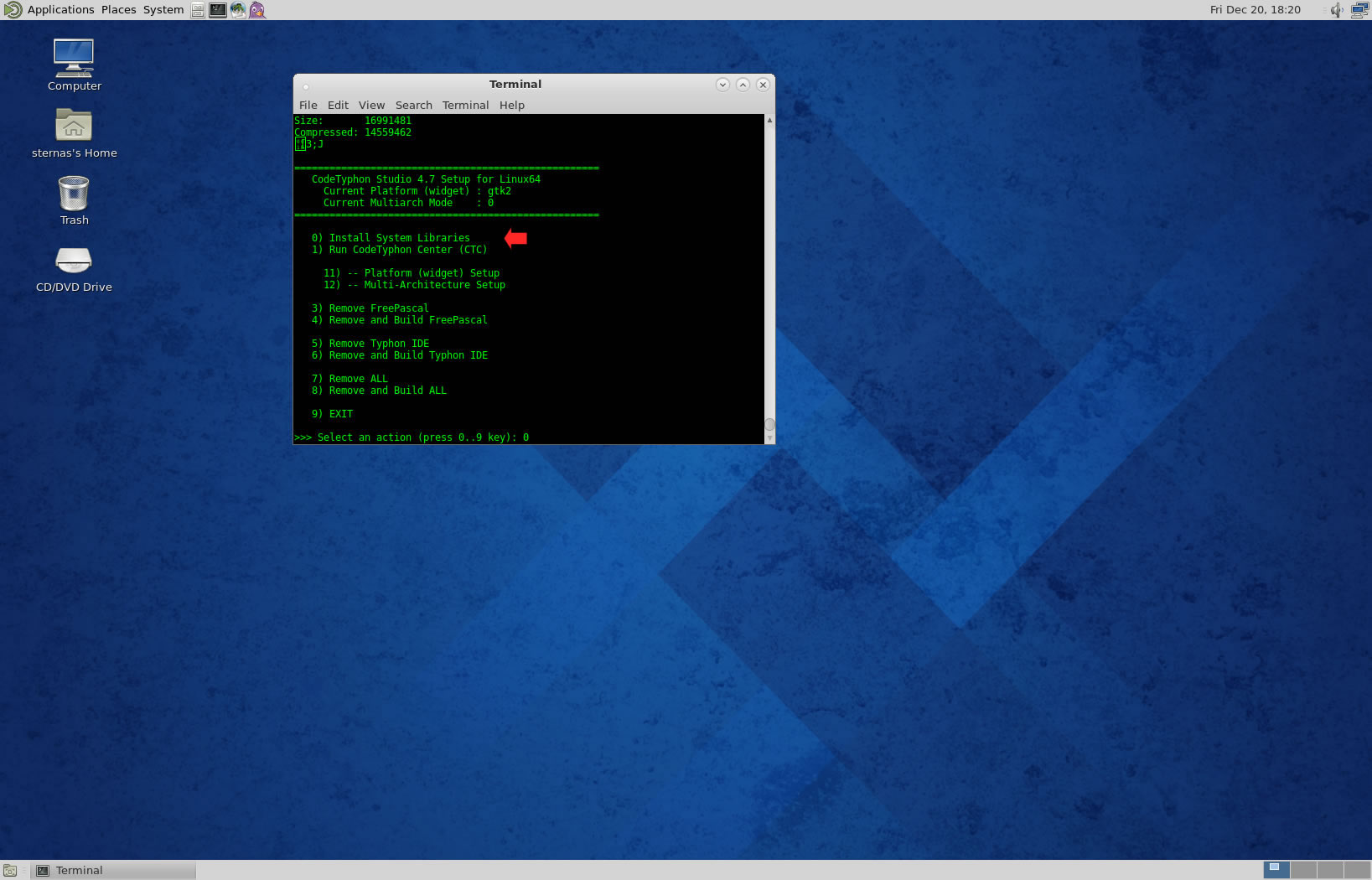Click Terminal taskbar button in bottom panel

[114, 871]
